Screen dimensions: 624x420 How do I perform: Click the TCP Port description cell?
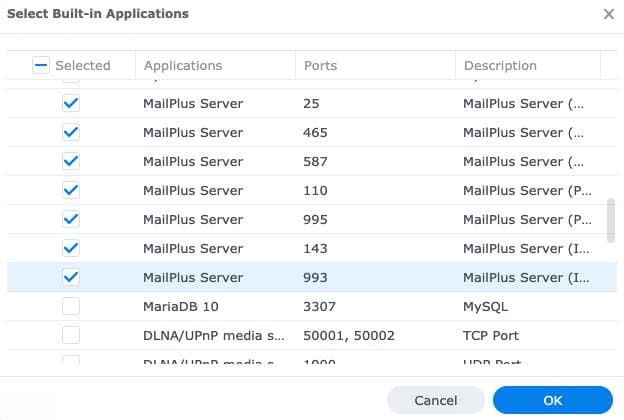(491, 336)
